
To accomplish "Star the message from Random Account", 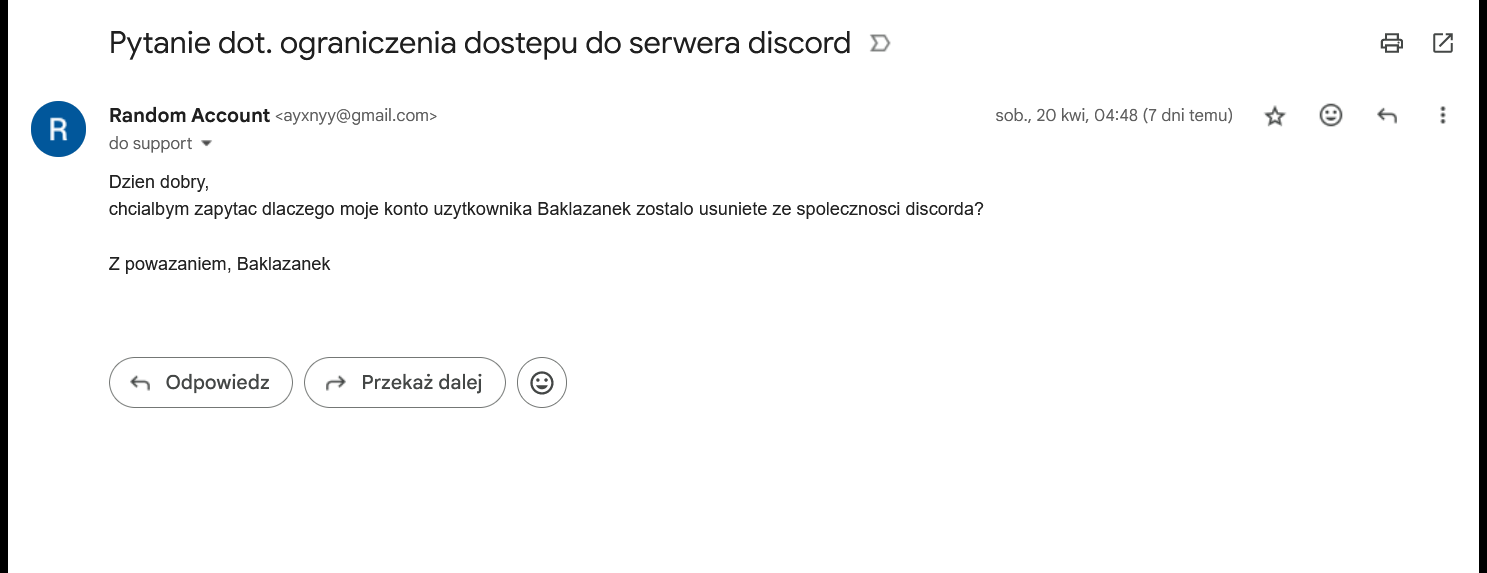I will pos(1274,116).
